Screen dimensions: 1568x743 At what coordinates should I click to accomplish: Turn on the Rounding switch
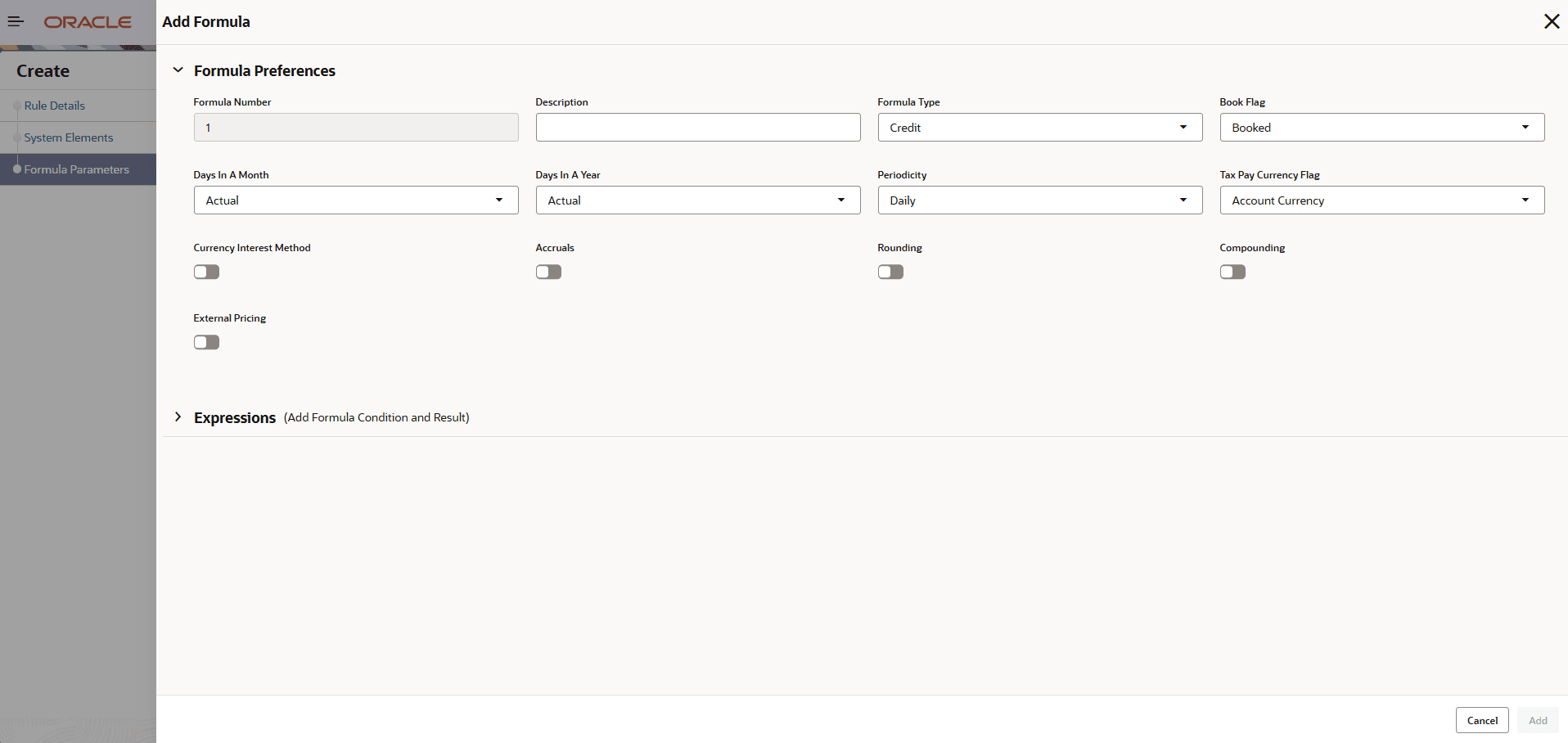point(890,272)
